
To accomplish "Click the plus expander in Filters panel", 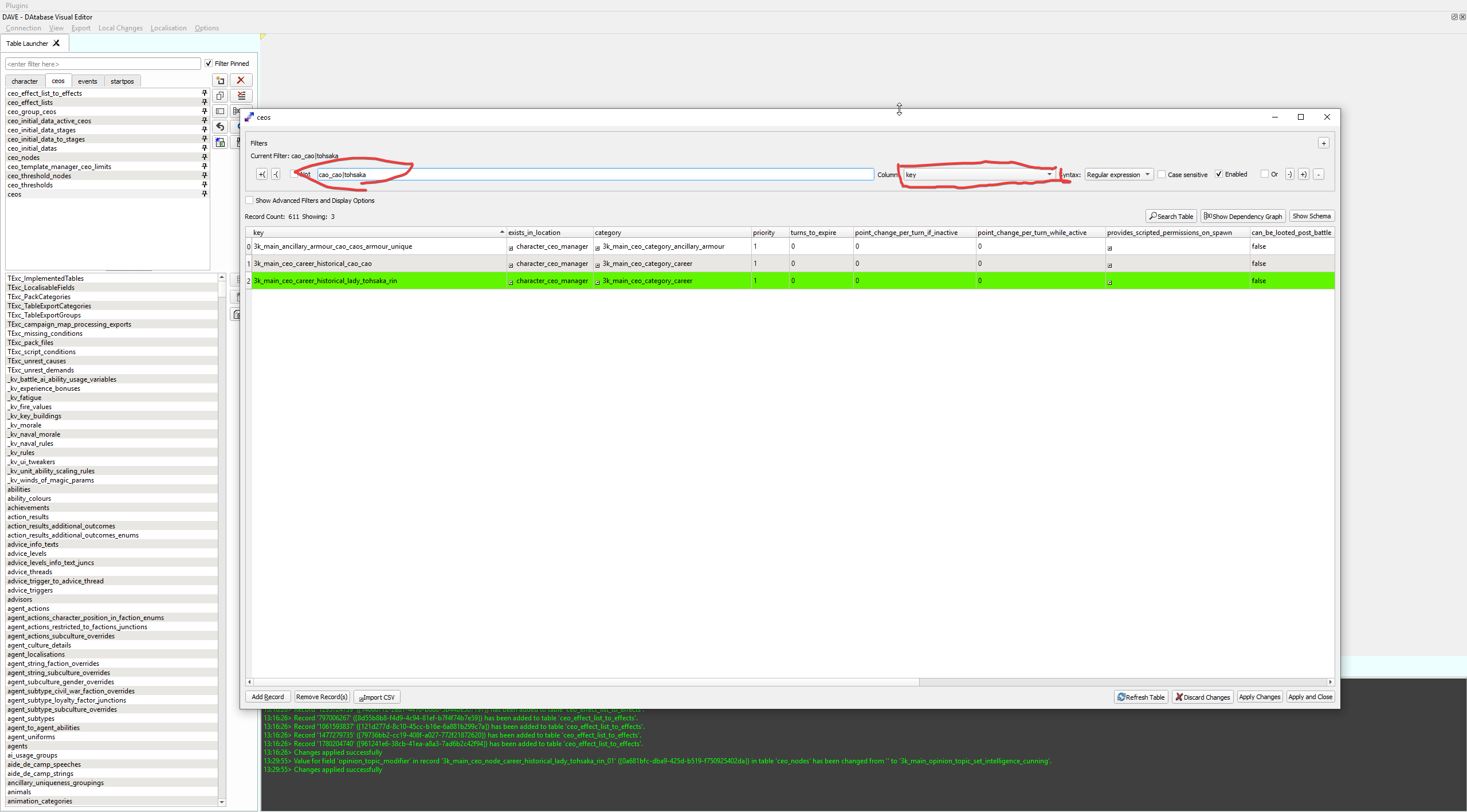I will (x=1323, y=143).
